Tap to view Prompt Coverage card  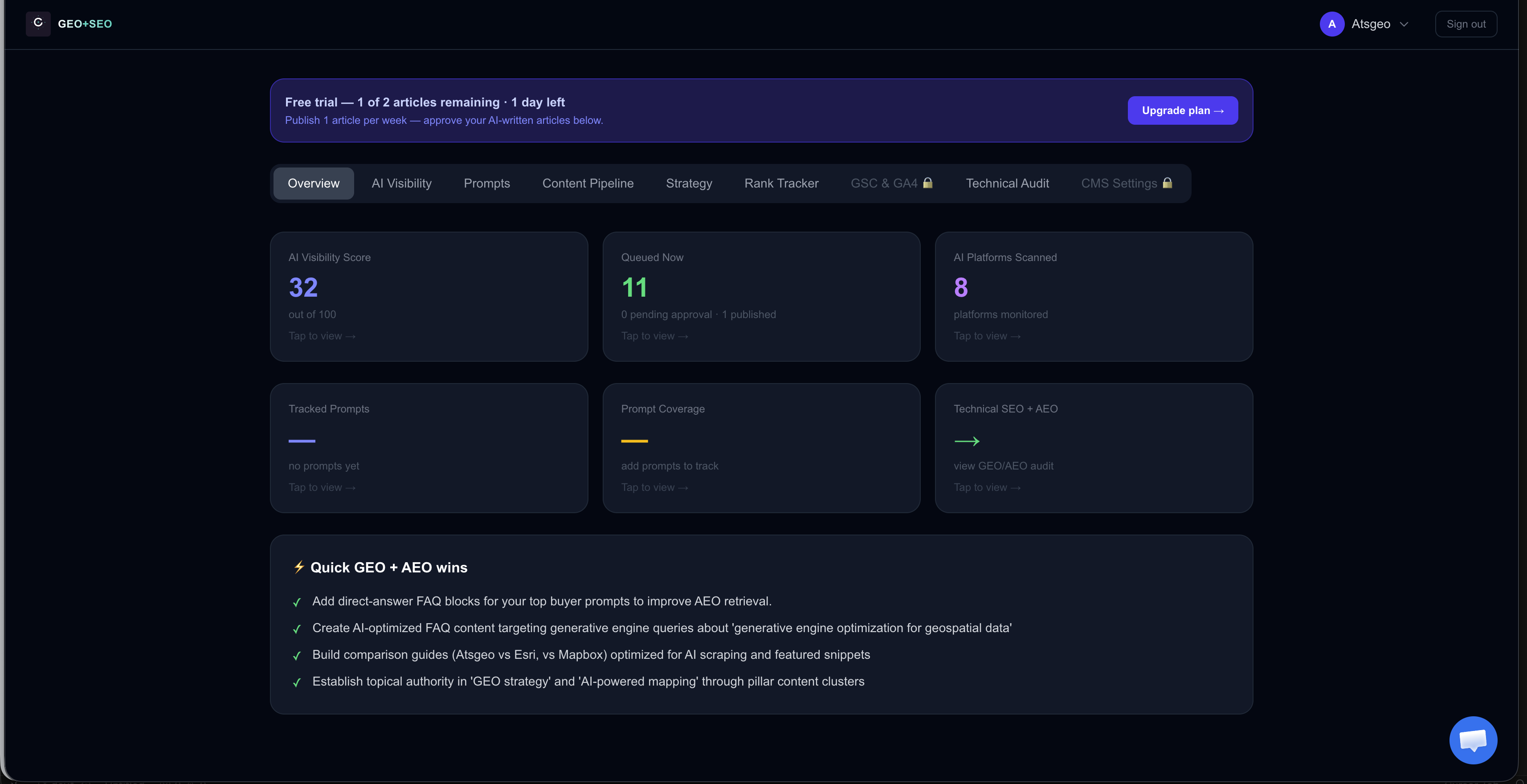tap(654, 487)
